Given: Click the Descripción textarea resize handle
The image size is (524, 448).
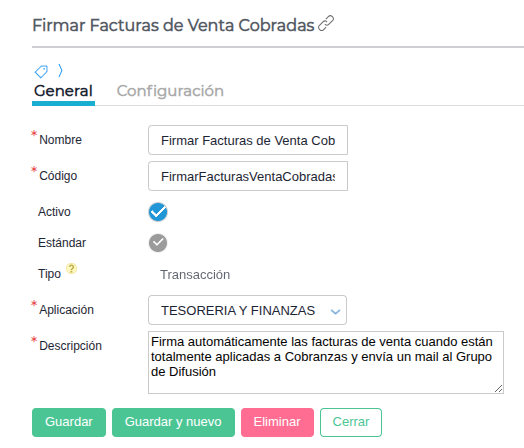Looking at the screenshot, I should pos(499,389).
